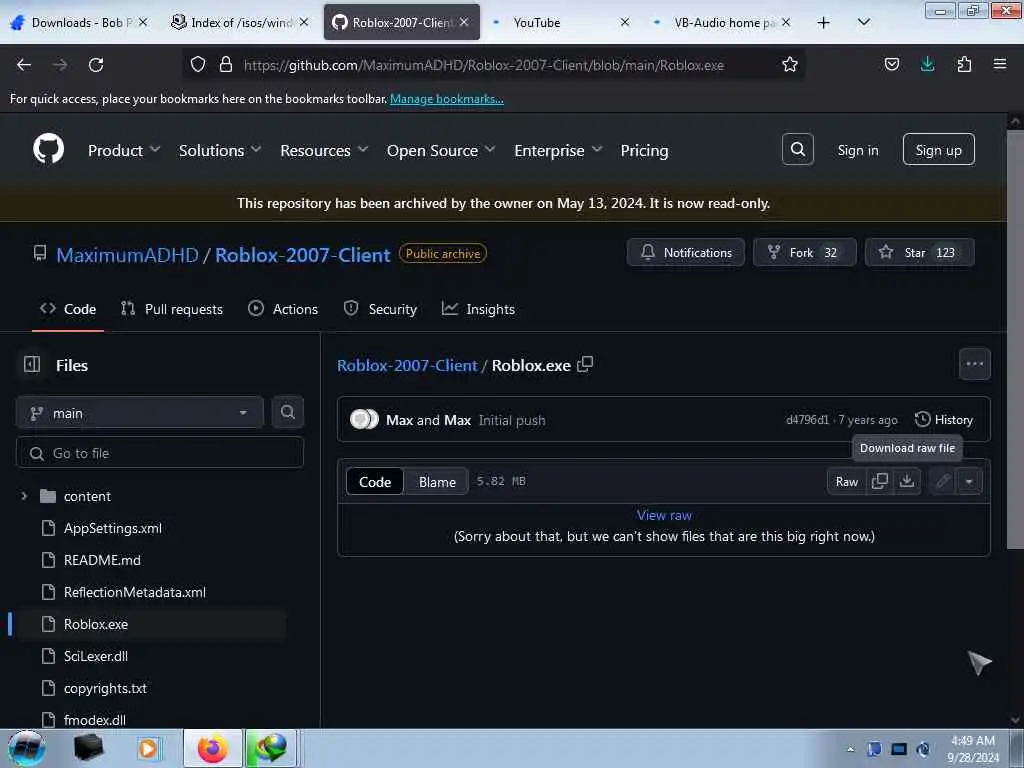Screen dimensions: 1024x768
Task: Click the Sign up button
Action: (x=938, y=150)
